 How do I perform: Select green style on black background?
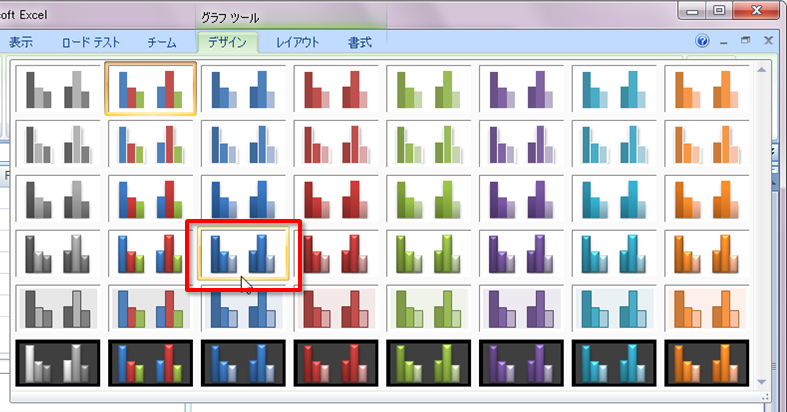point(429,363)
